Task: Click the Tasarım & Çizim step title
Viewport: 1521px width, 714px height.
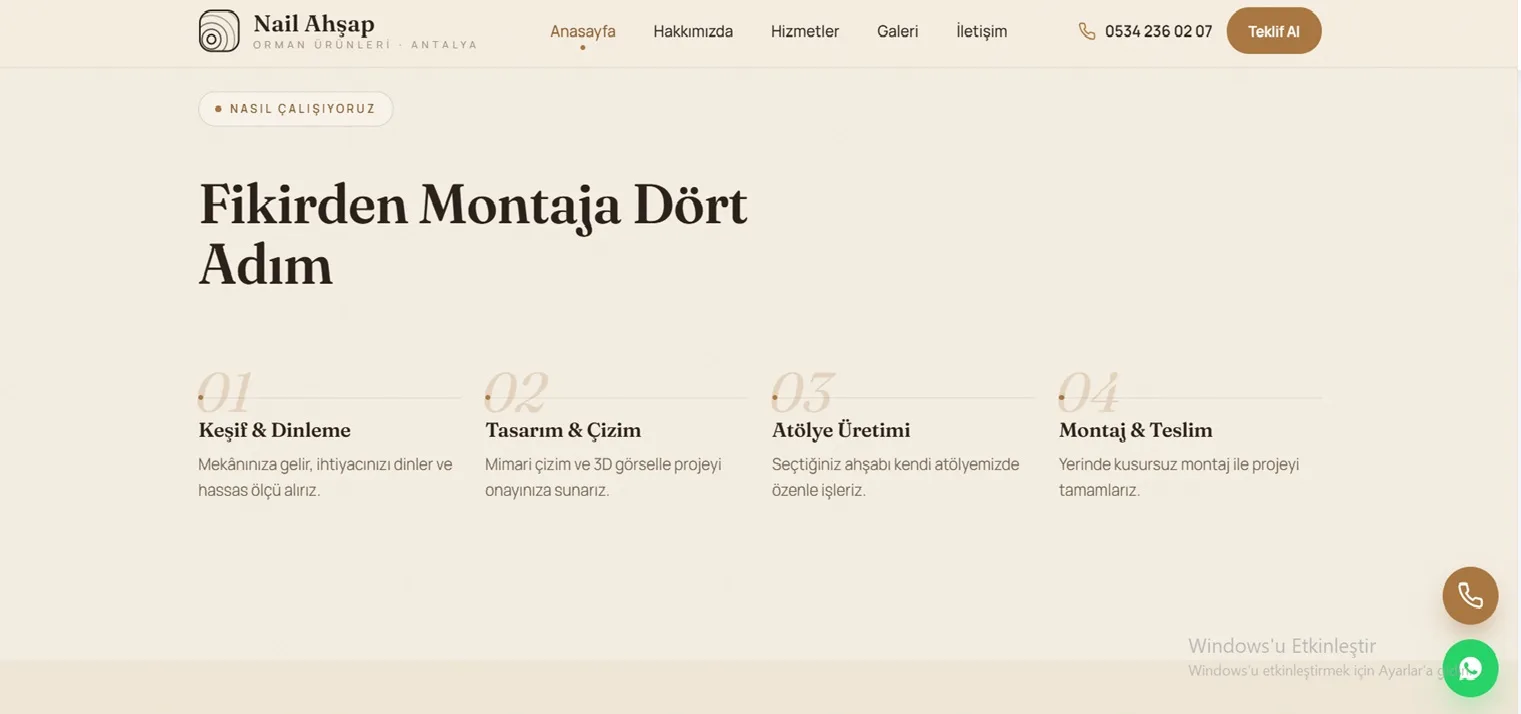Action: 563,430
